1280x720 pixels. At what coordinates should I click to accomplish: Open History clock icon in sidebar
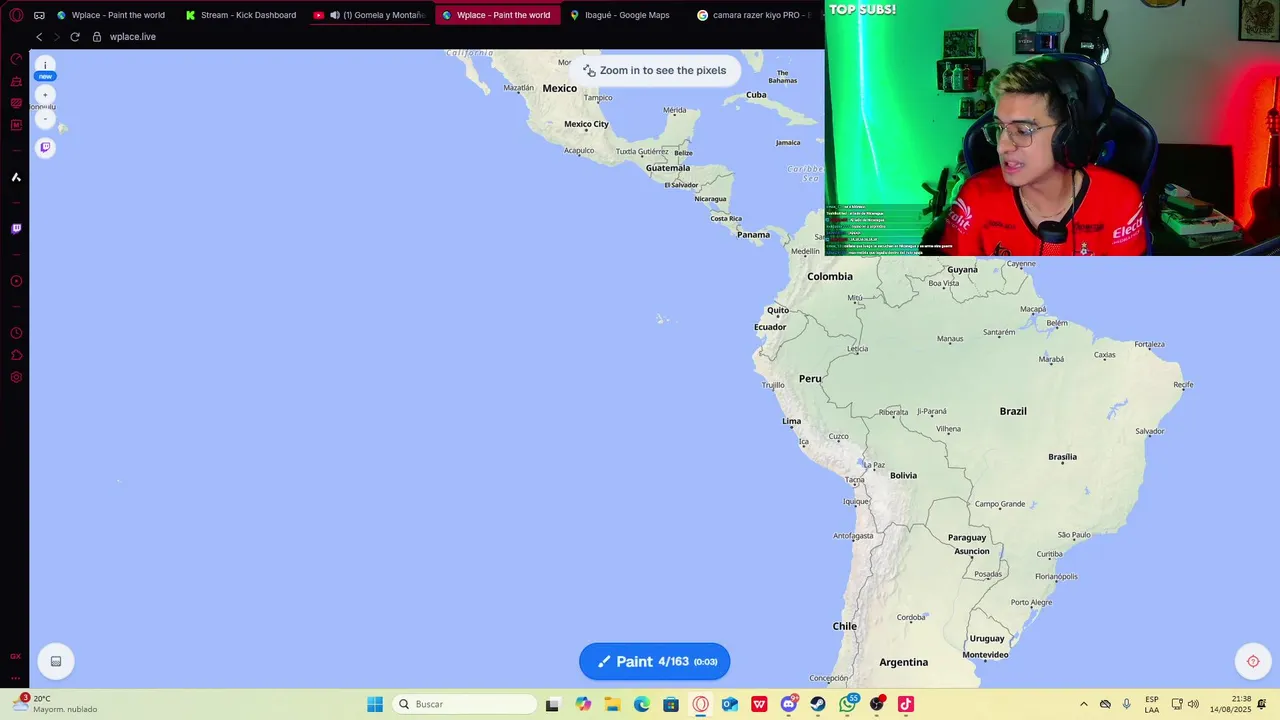(16, 333)
